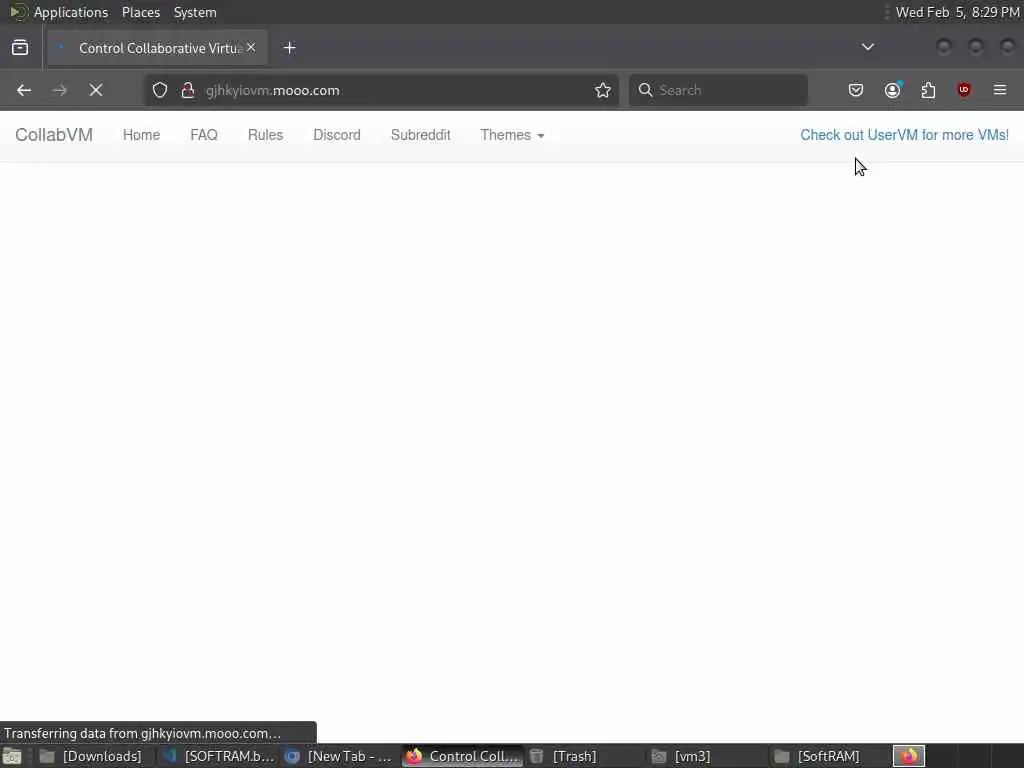Image resolution: width=1024 pixels, height=768 pixels.
Task: Switch to the Downloads window in taskbar
Action: point(91,756)
